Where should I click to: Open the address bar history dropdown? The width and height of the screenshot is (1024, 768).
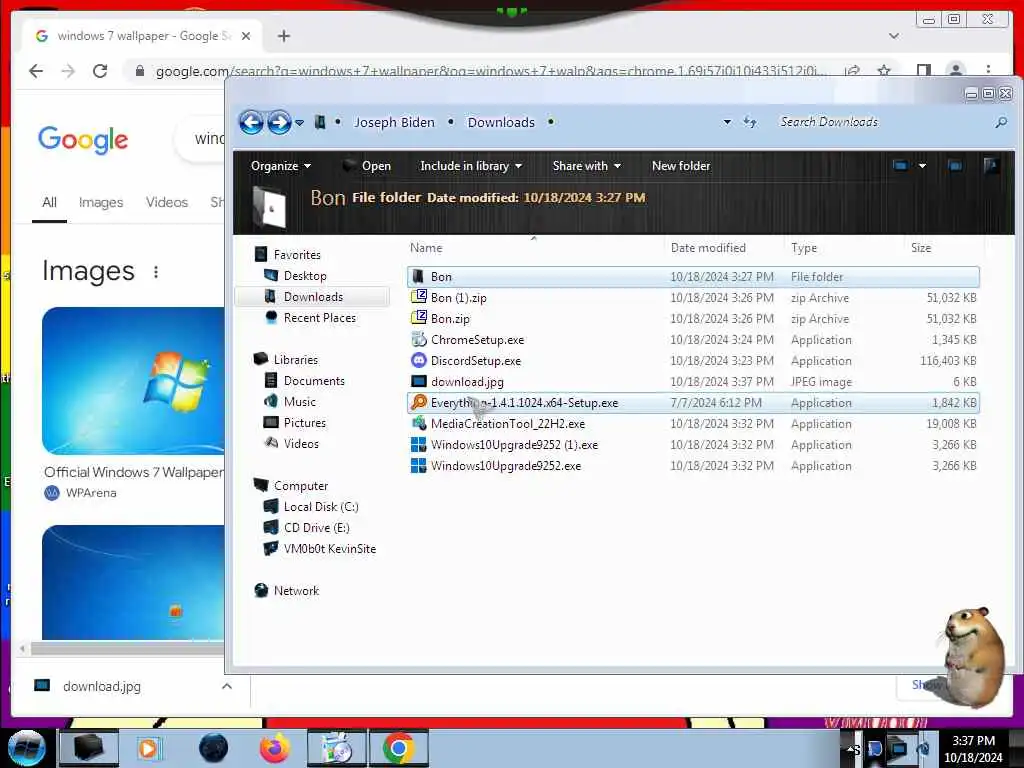click(x=727, y=122)
